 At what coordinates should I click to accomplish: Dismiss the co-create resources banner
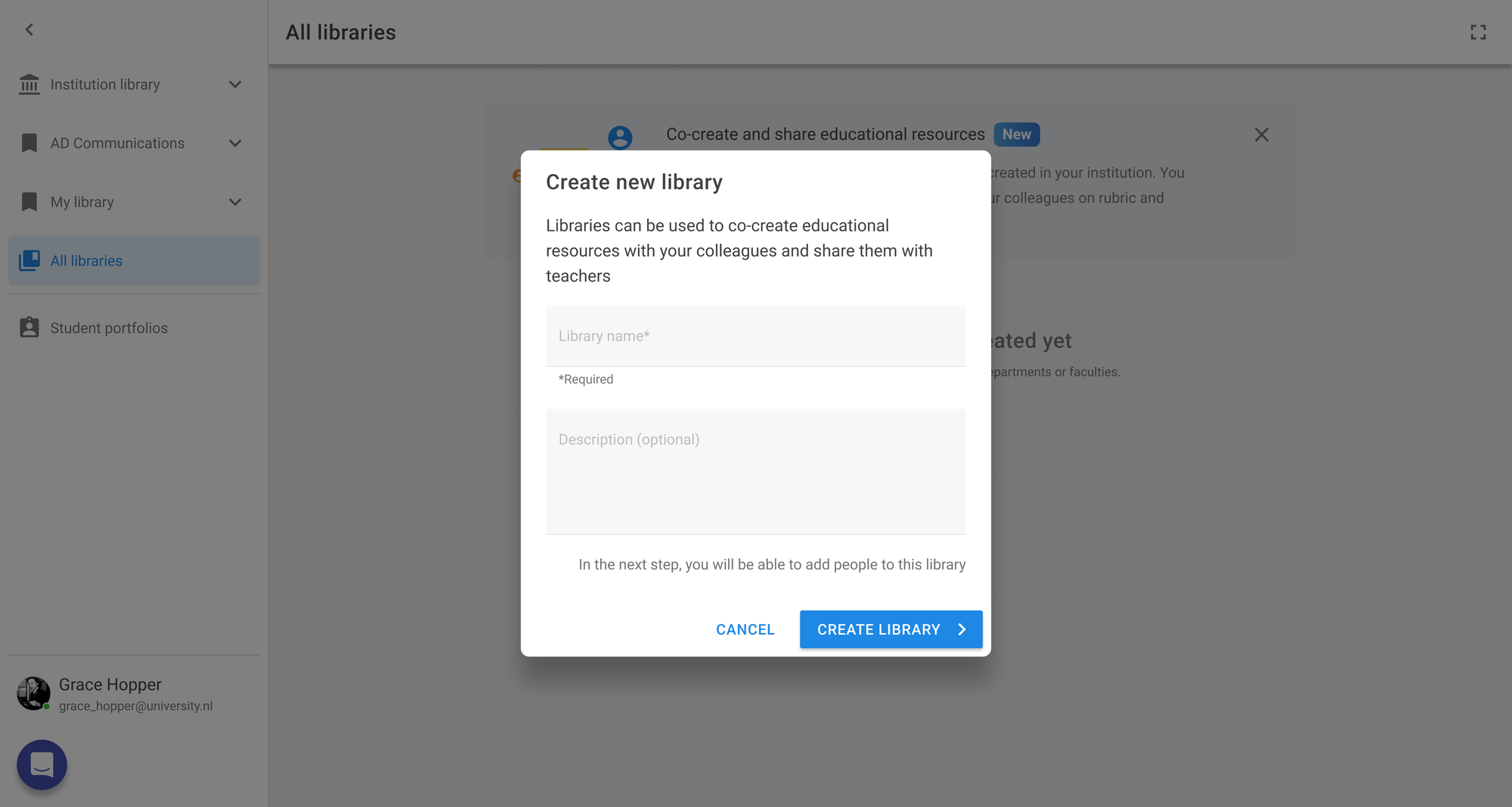1261,135
